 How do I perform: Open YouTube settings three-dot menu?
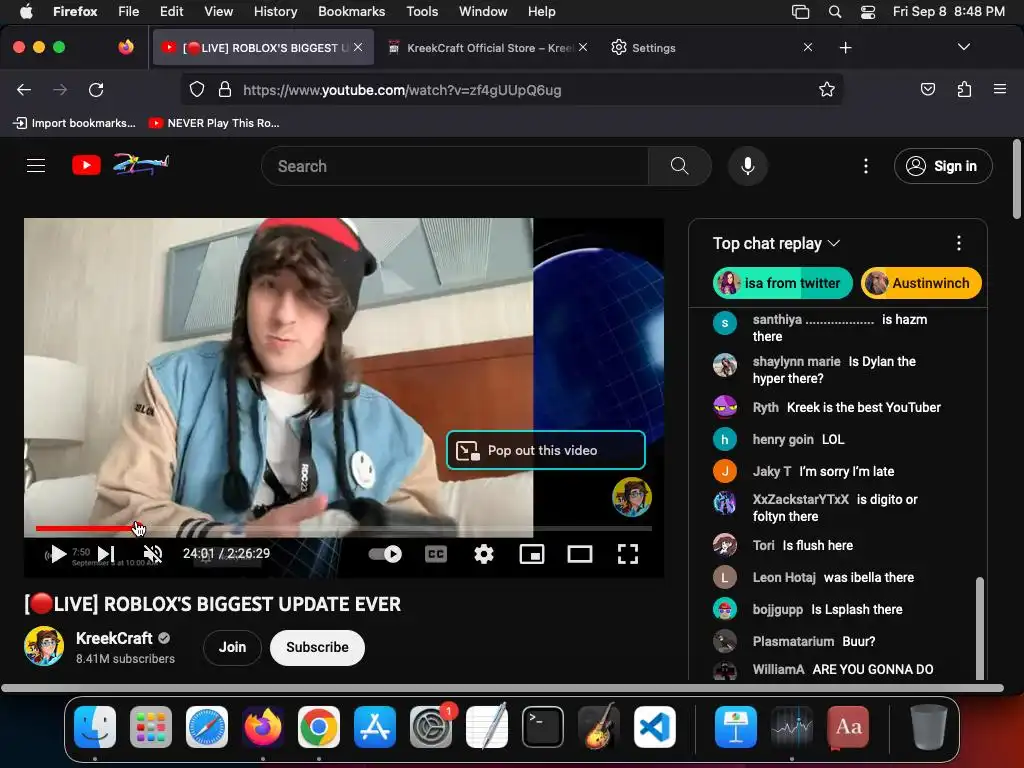[866, 166]
